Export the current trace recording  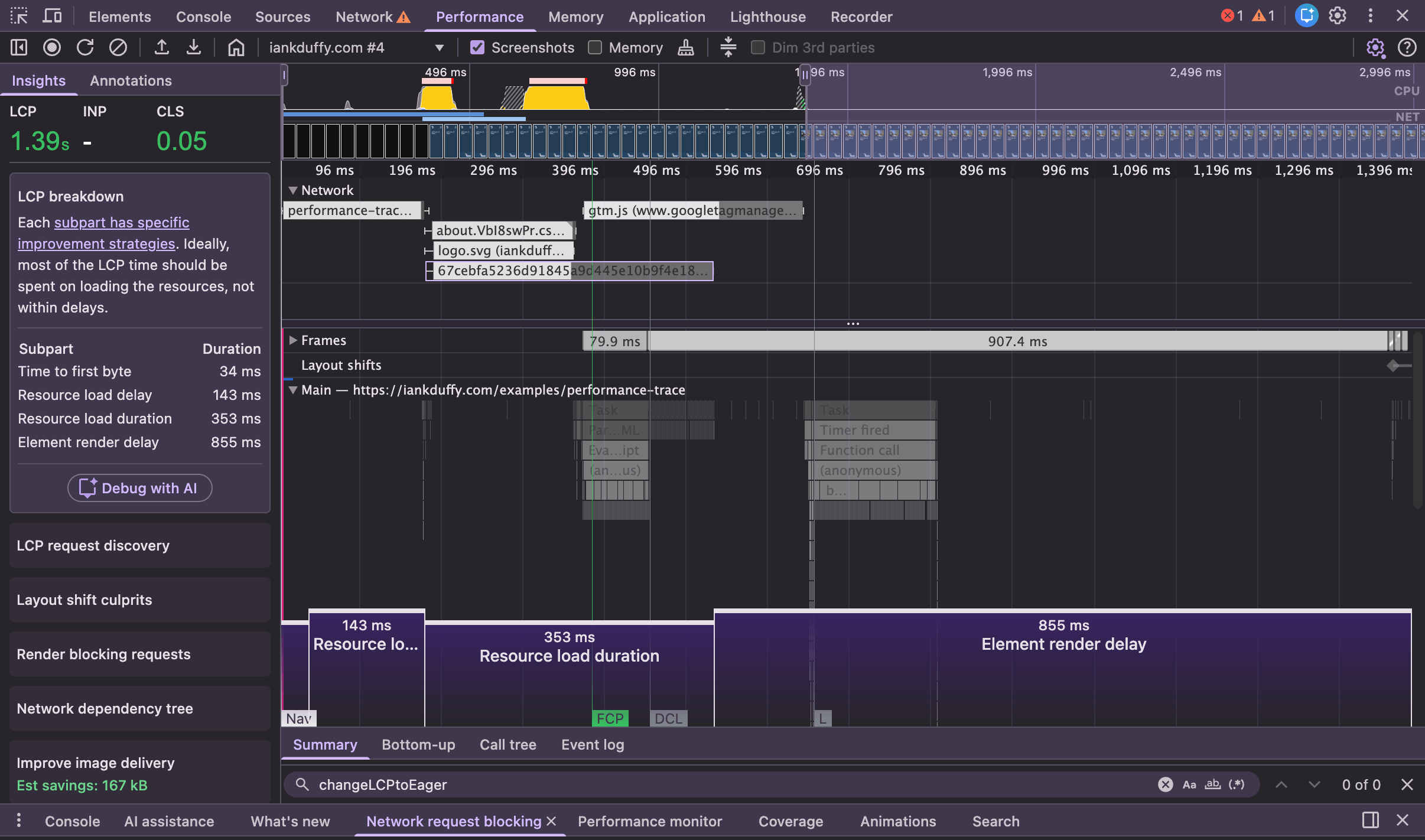[194, 47]
